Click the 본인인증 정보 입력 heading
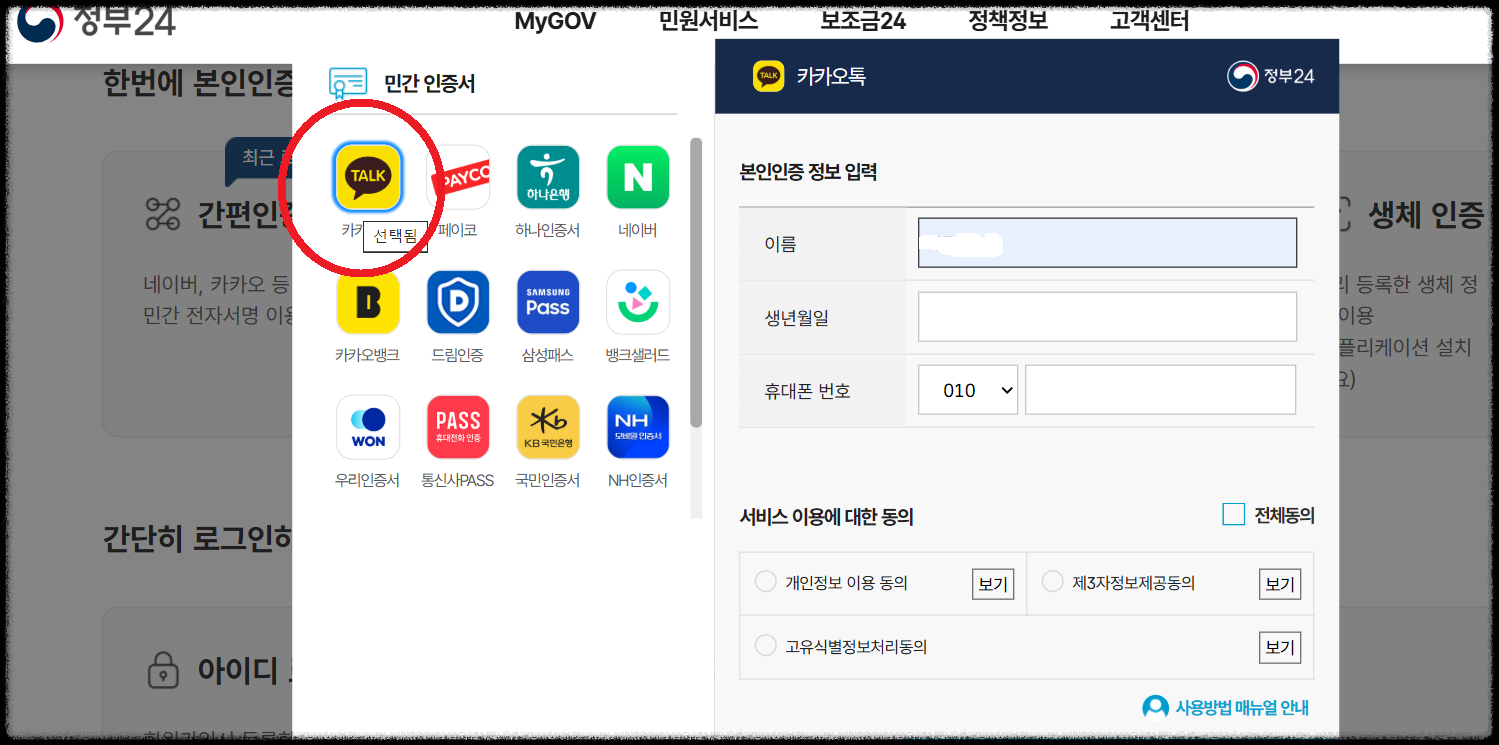Screen dimensions: 1499x745 (808, 172)
